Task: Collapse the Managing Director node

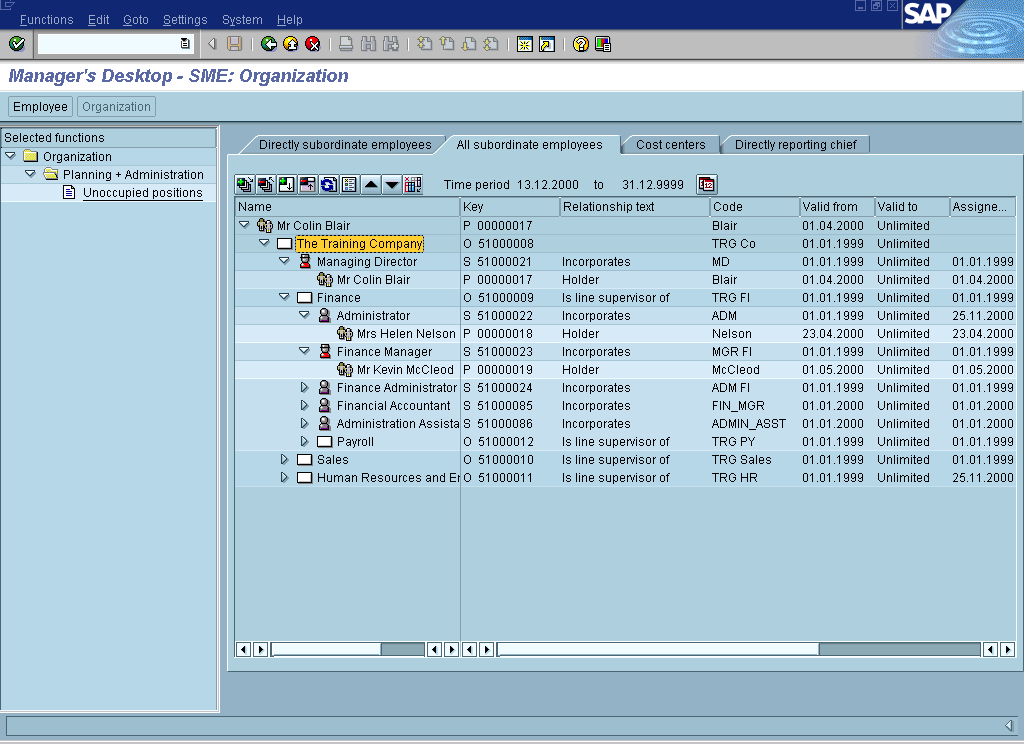Action: point(284,261)
